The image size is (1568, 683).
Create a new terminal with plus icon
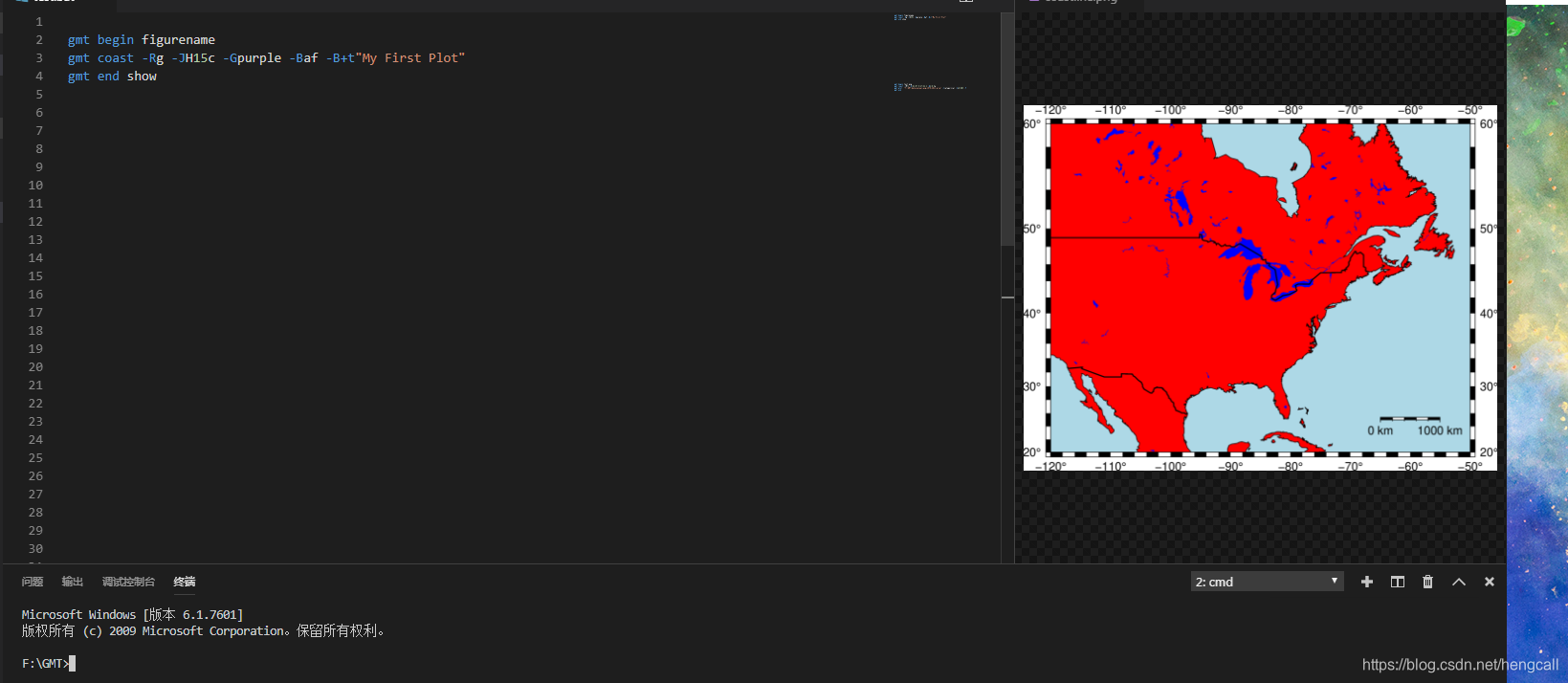point(1367,582)
